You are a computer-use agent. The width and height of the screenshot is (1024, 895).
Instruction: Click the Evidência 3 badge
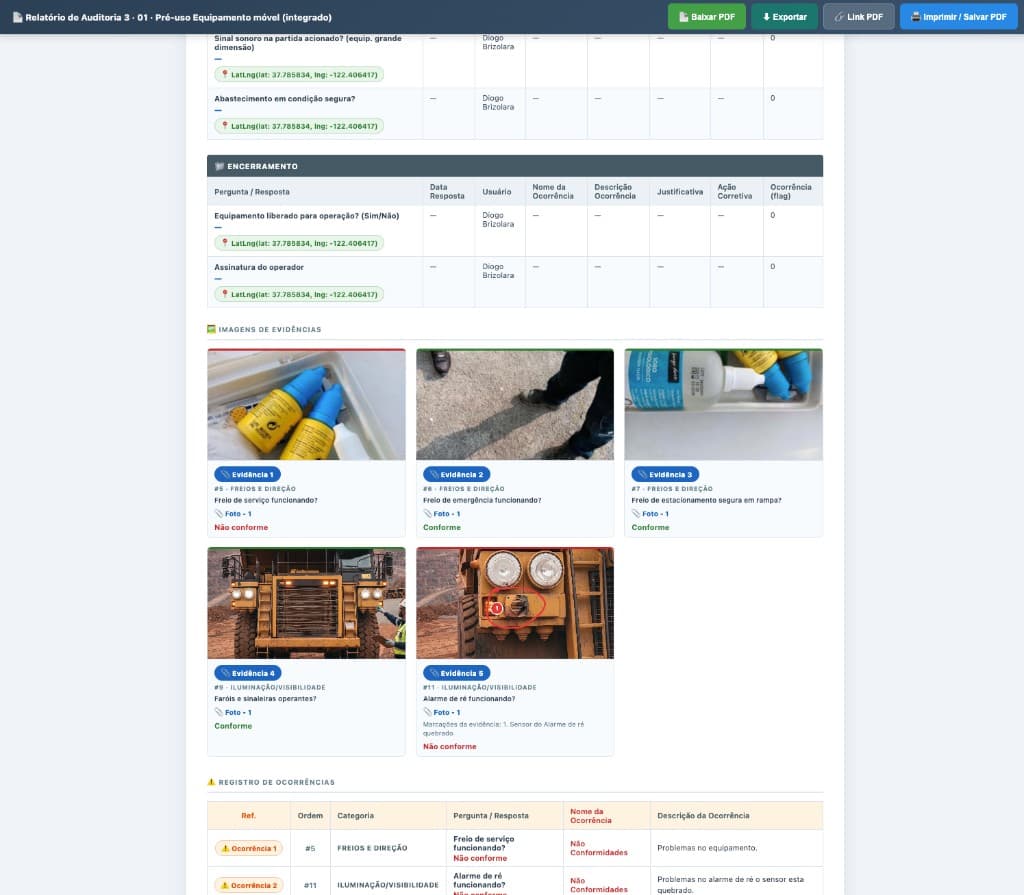coord(665,475)
